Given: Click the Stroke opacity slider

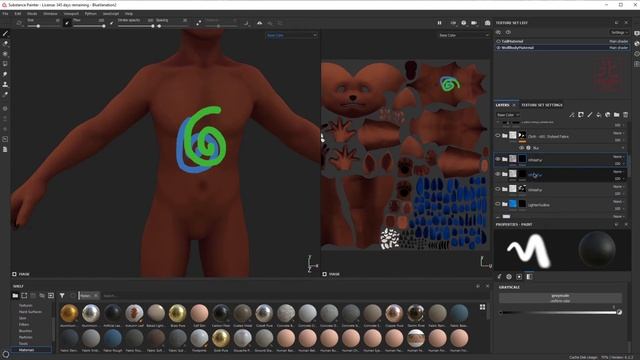Looking at the screenshot, I should (136, 26).
